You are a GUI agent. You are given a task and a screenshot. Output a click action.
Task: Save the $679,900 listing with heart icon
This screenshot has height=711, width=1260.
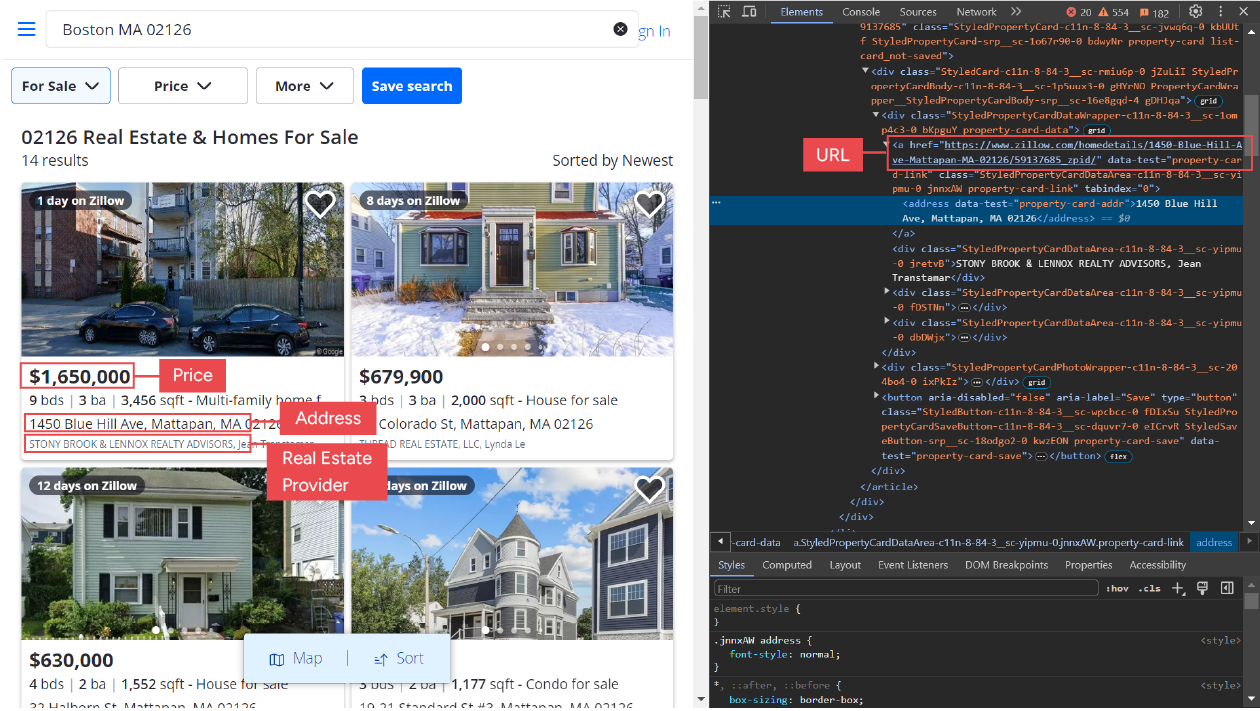click(649, 205)
